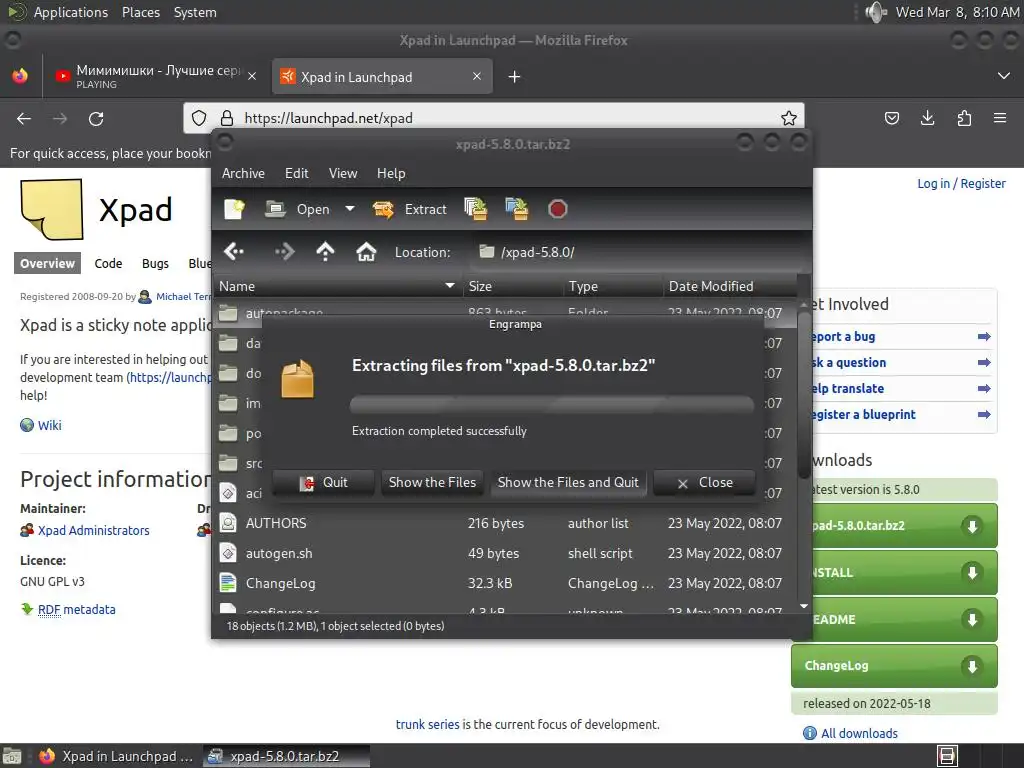Click the Extract toolbar button
This screenshot has height=768, width=1024.
pos(409,209)
